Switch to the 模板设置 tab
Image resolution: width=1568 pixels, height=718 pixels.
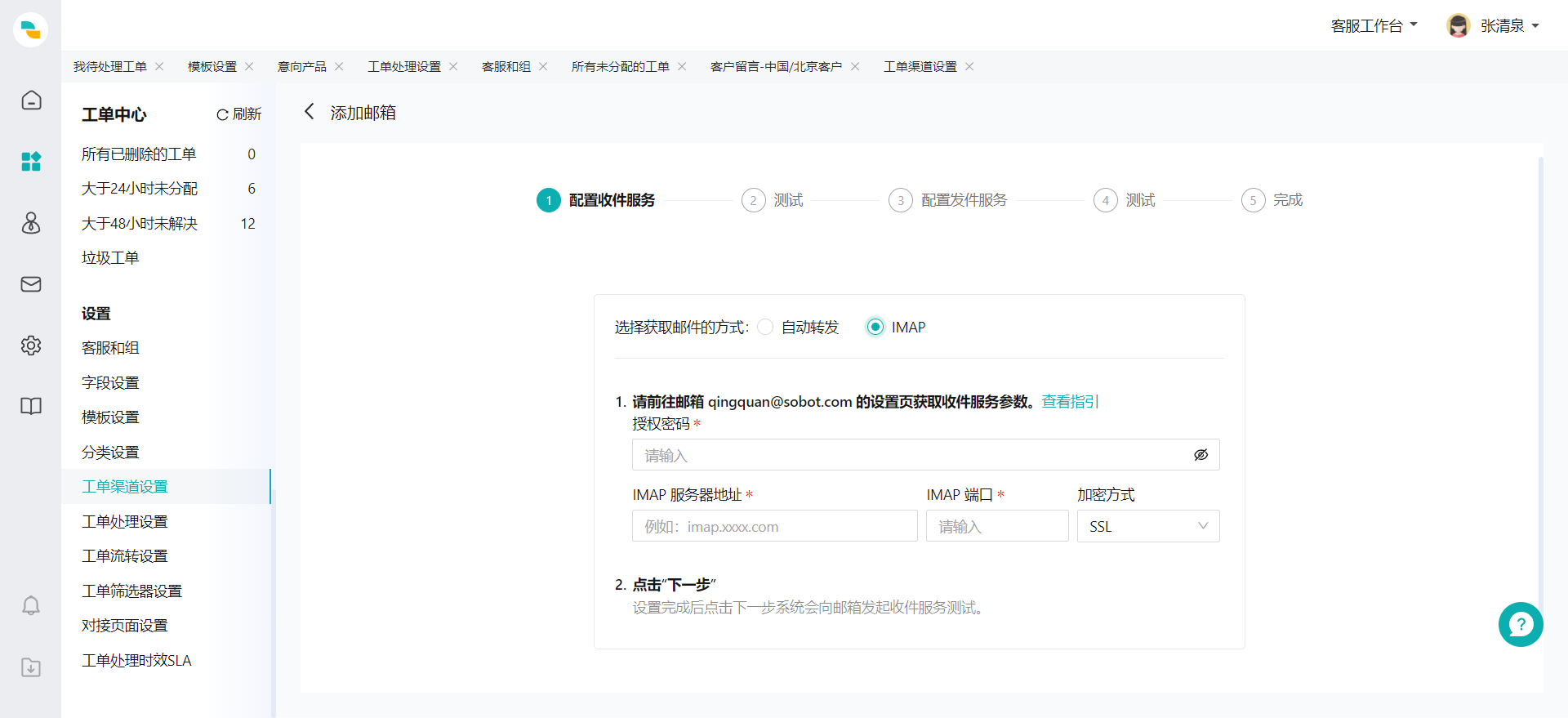point(212,66)
